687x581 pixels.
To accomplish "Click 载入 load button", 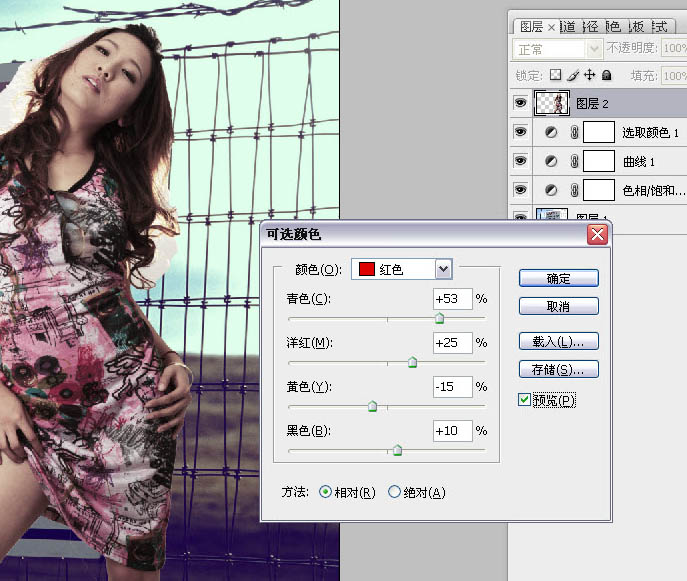I will [x=558, y=341].
